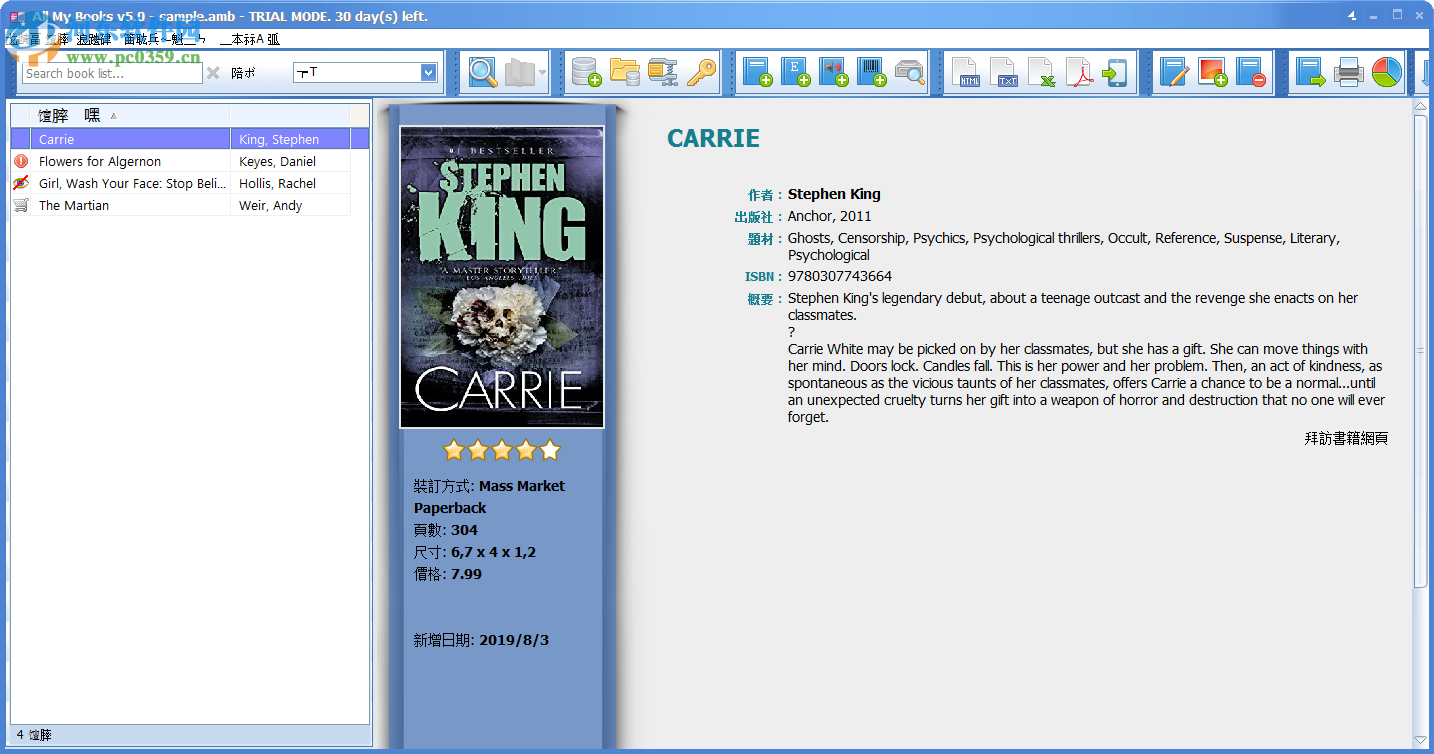Image resolution: width=1434 pixels, height=754 pixels.
Task: Click the first star in rating
Action: coord(454,450)
